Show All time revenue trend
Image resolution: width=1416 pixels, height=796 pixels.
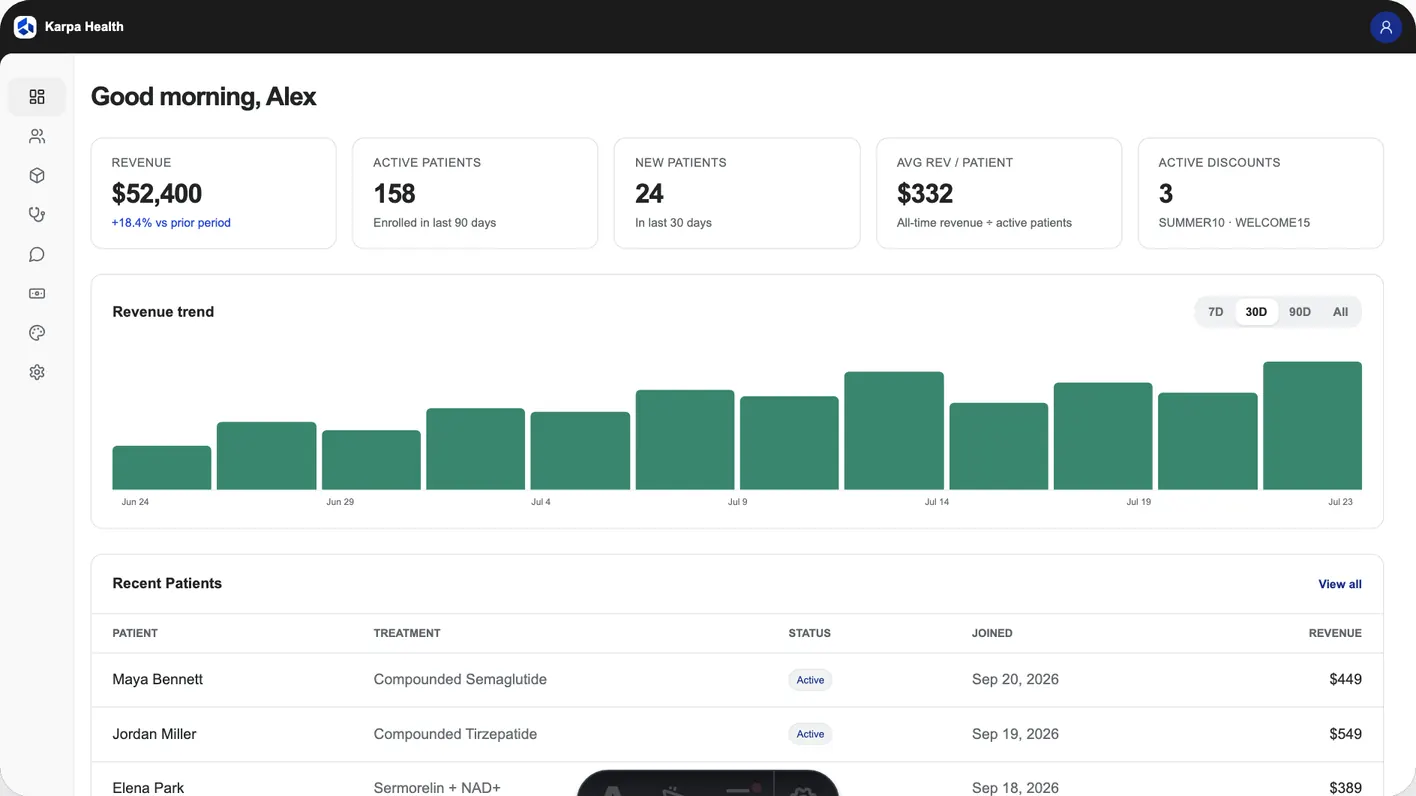point(1340,312)
